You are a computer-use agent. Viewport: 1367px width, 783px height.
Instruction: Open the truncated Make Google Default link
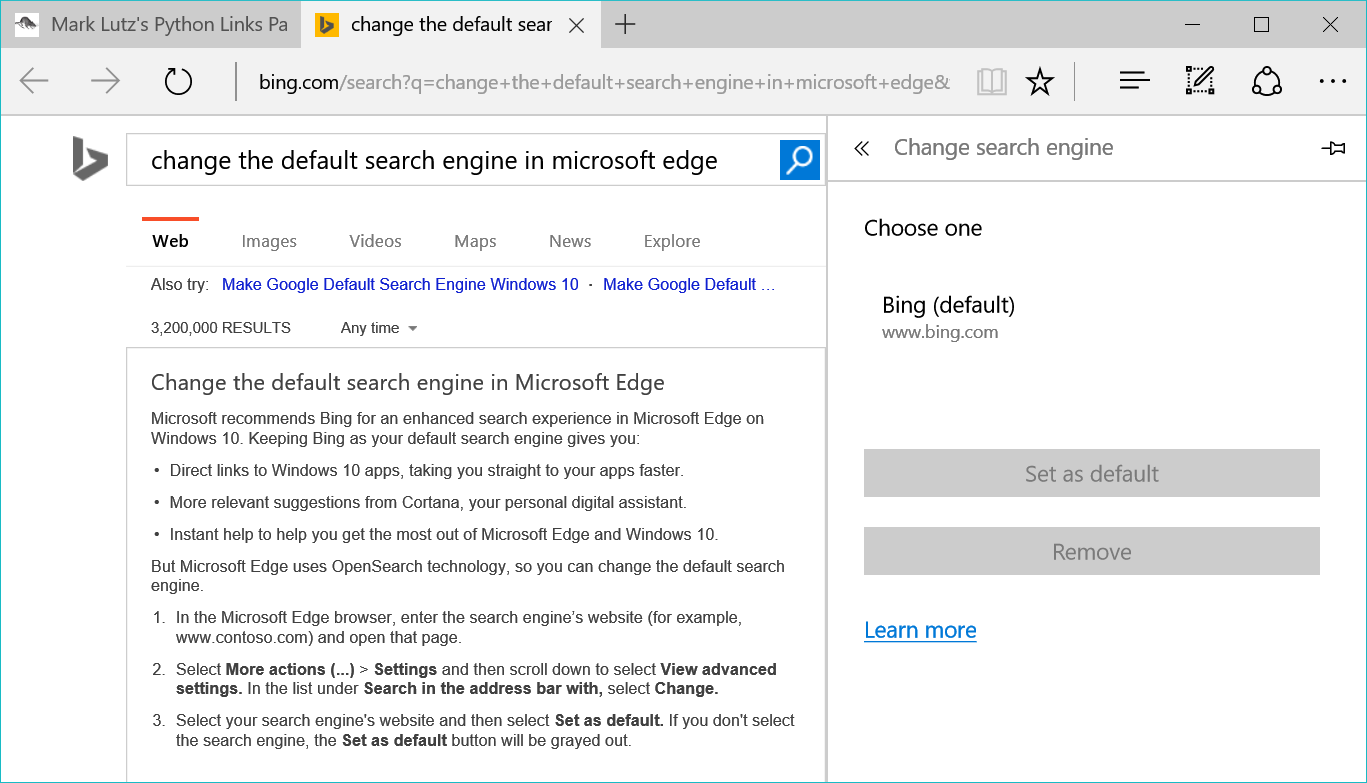coord(689,284)
